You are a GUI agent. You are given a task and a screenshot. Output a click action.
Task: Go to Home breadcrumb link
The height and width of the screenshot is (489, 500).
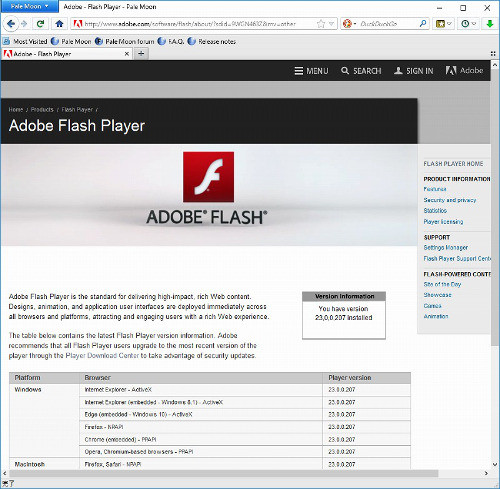coord(16,110)
